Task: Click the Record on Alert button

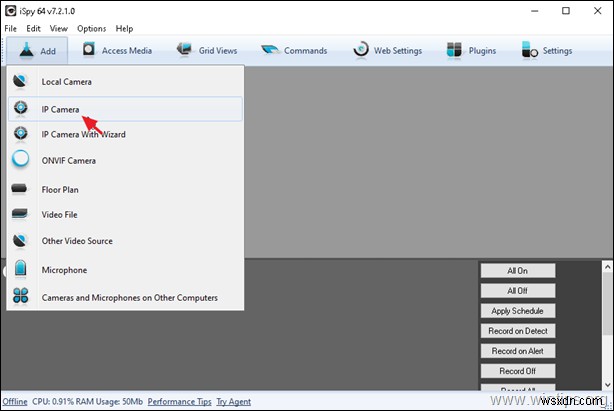Action: tap(518, 351)
